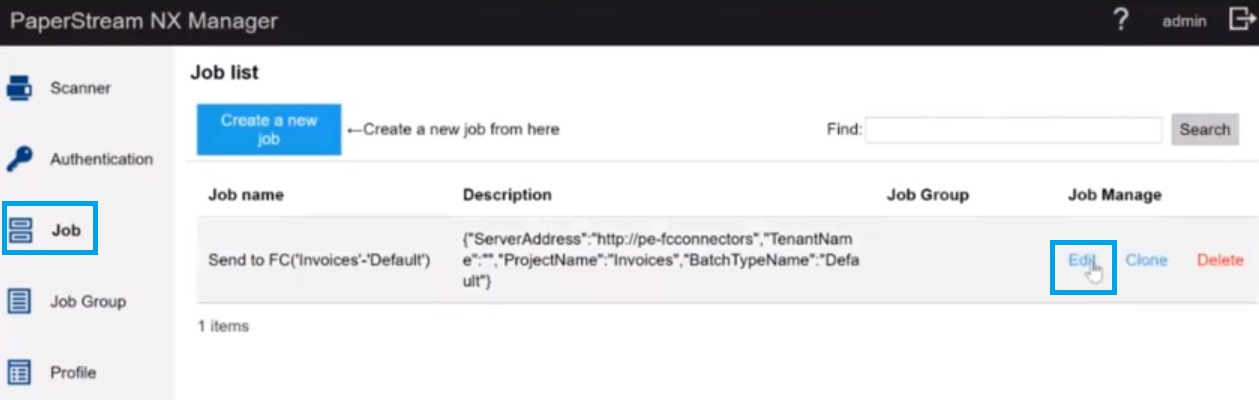Click the Authentication key icon
The height and width of the screenshot is (400, 1259).
click(x=20, y=159)
